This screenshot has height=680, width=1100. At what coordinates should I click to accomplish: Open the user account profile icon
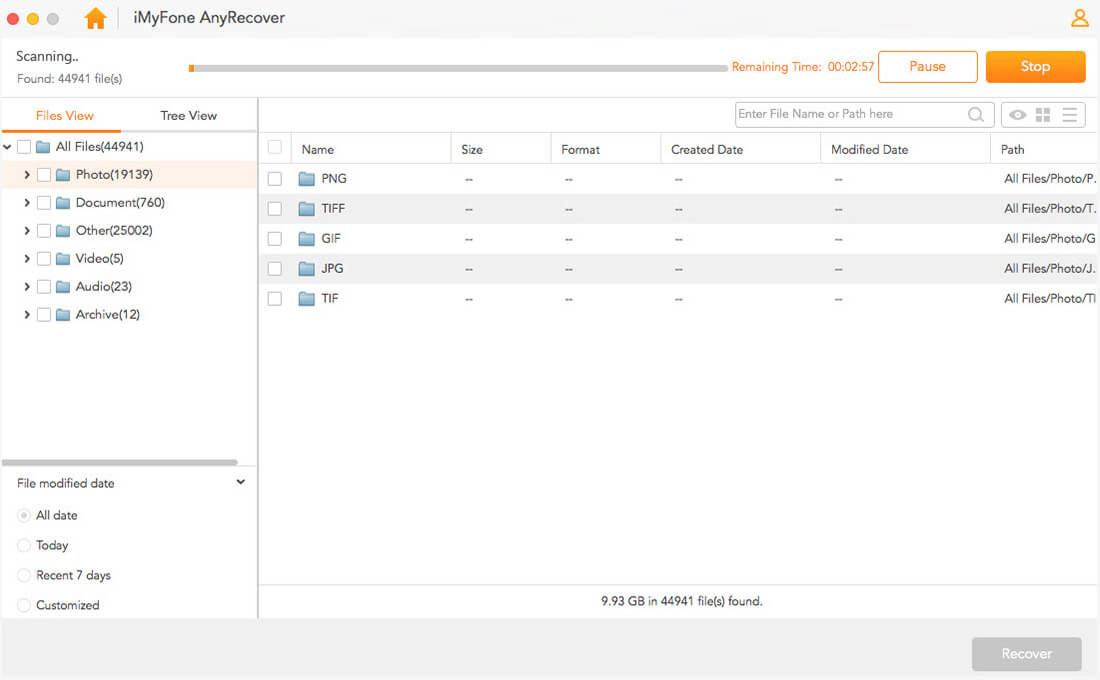point(1079,18)
